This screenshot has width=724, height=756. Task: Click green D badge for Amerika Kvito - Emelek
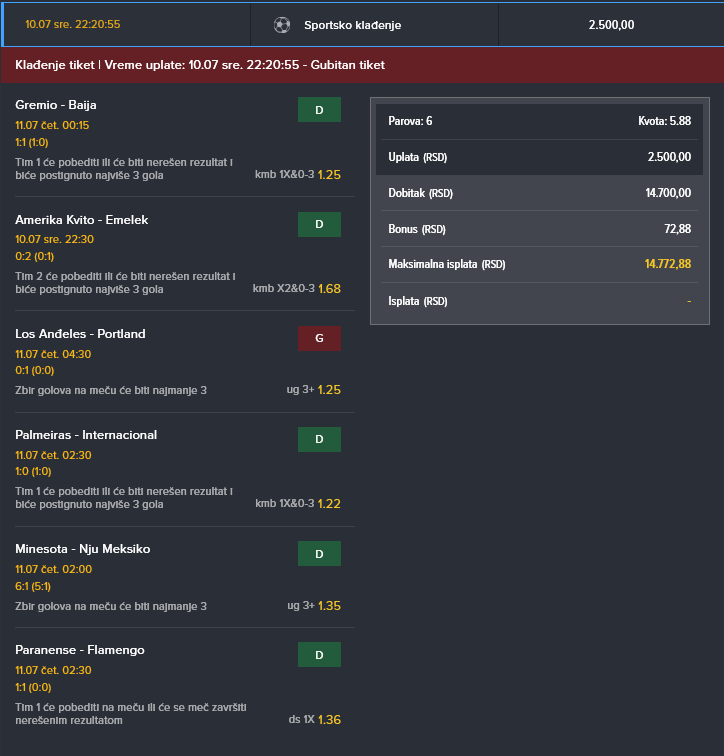[x=319, y=224]
